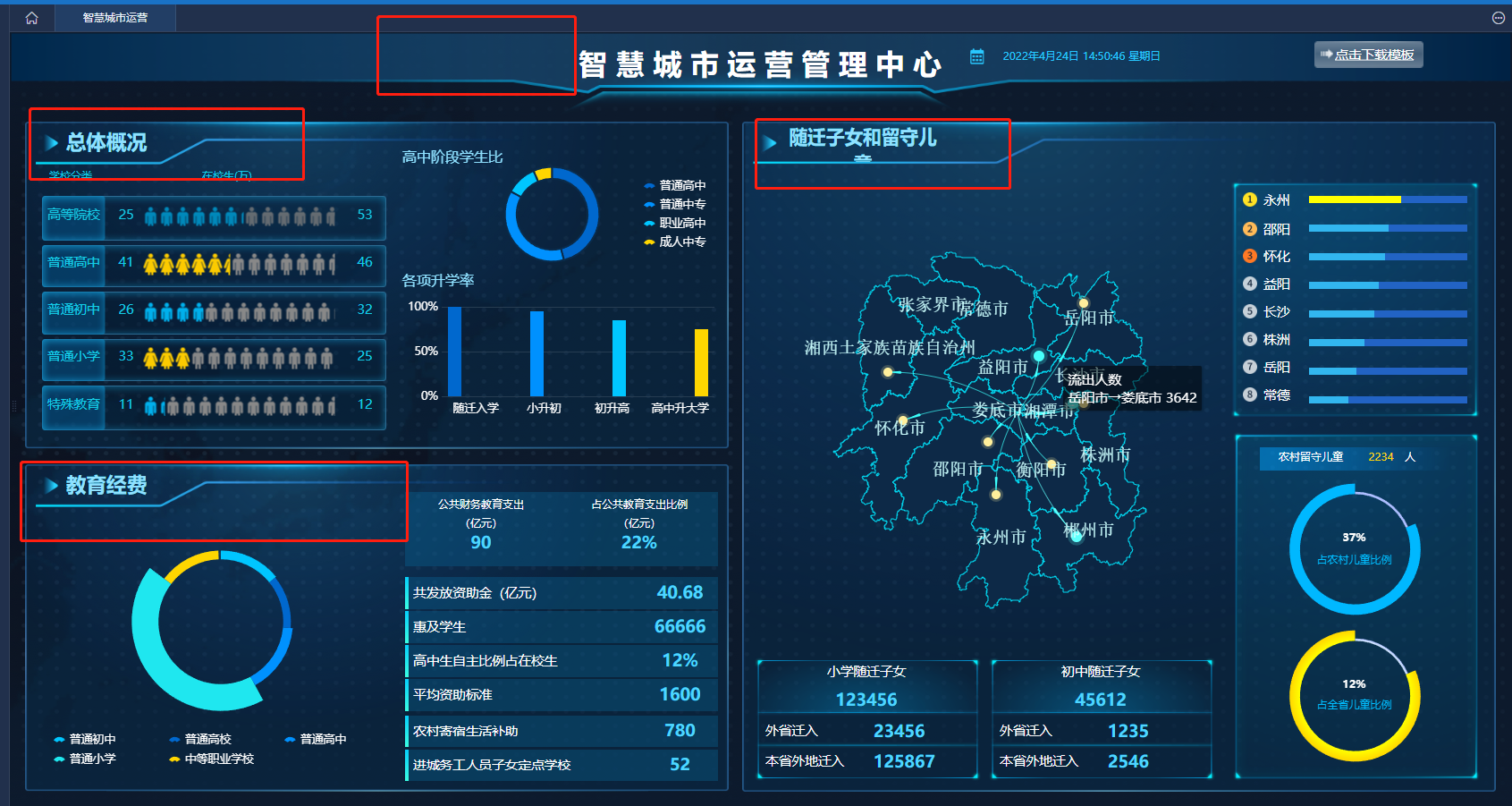The height and width of the screenshot is (806, 1512).
Task: Click rank 3 badge next to 怀化
Action: (1250, 256)
